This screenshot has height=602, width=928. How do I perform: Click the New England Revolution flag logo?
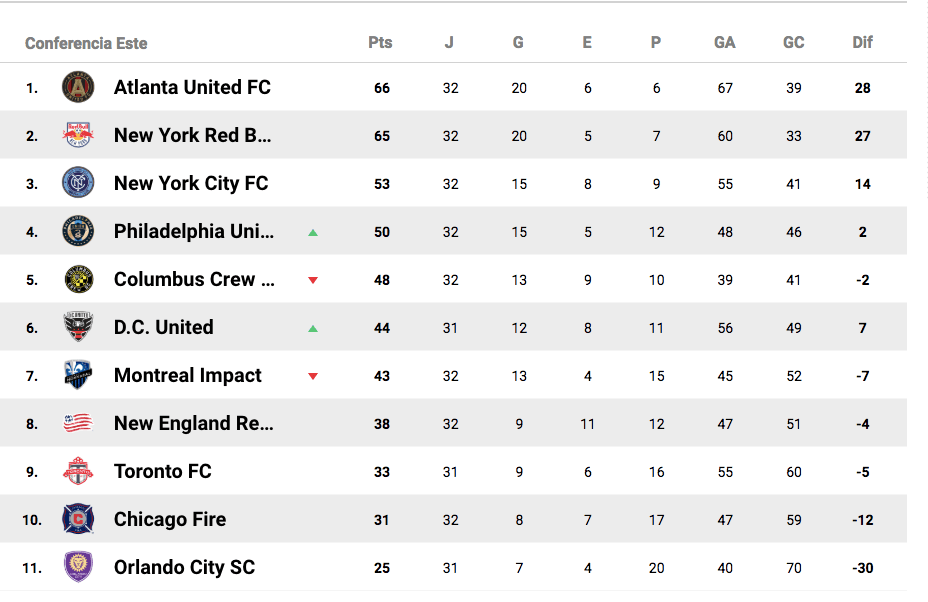(77, 423)
